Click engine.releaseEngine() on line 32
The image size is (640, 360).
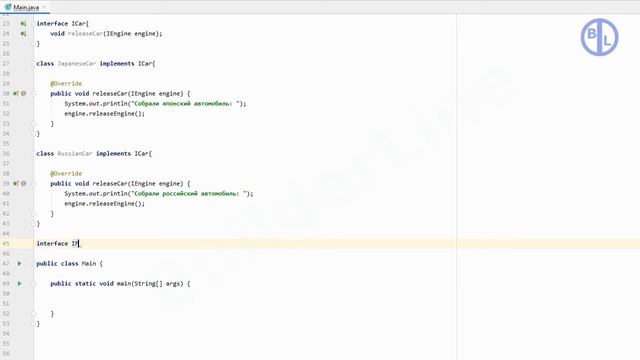(x=104, y=114)
